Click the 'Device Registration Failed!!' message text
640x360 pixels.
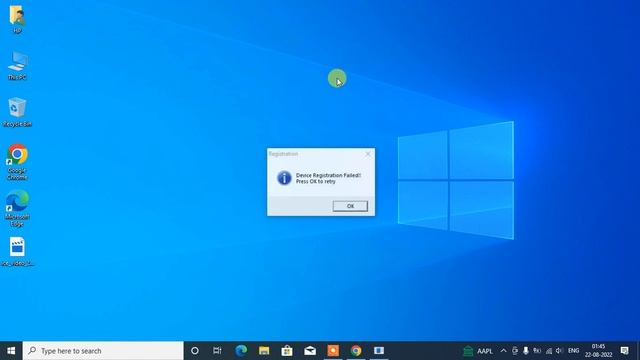(x=328, y=175)
